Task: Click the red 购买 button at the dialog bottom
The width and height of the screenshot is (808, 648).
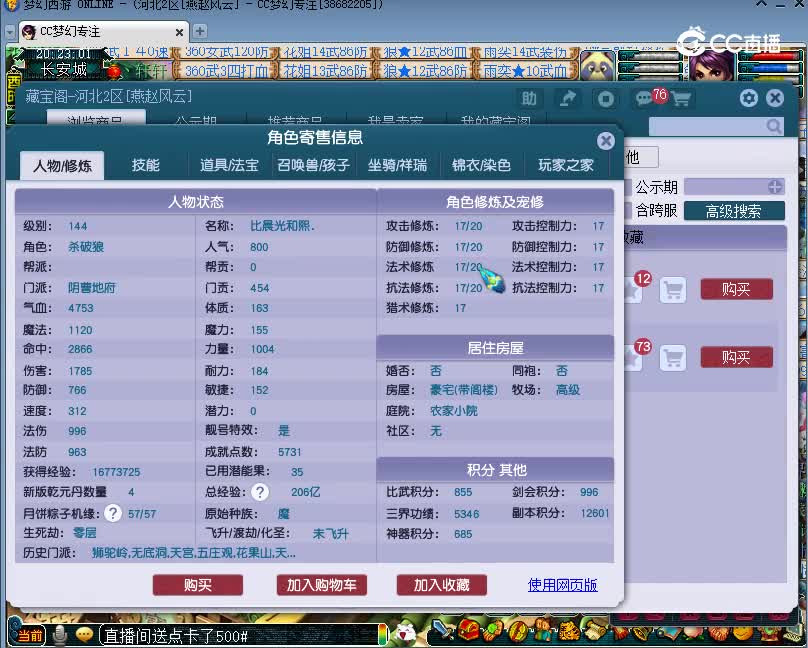Action: coord(198,585)
